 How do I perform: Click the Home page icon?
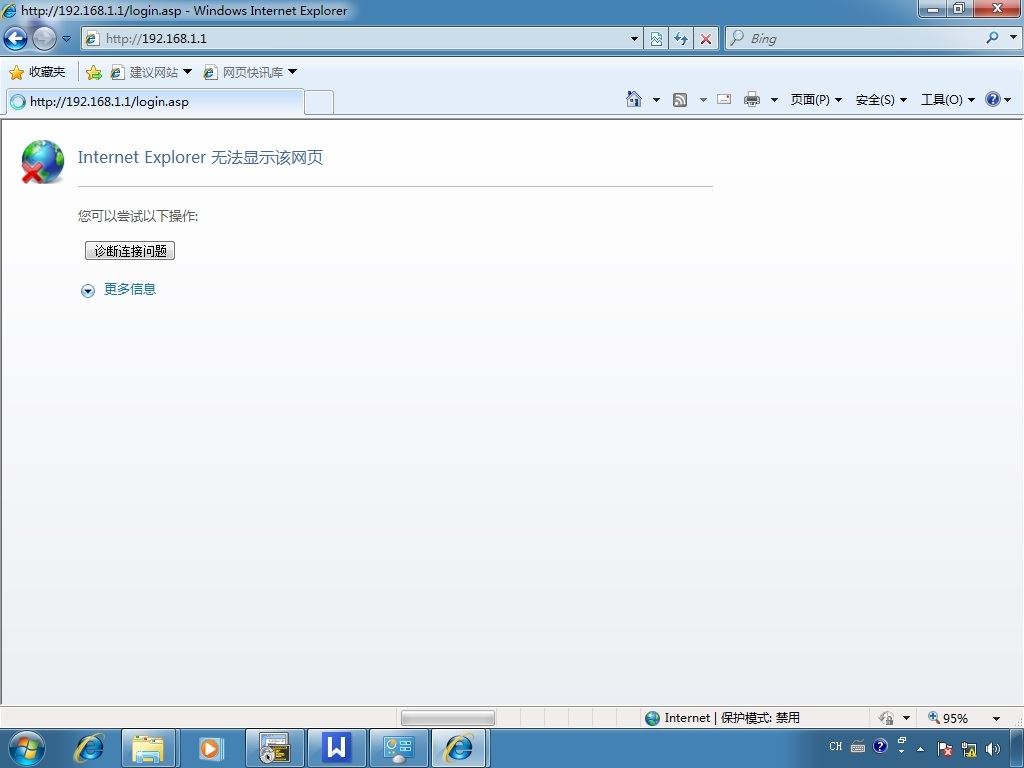pyautogui.click(x=633, y=99)
